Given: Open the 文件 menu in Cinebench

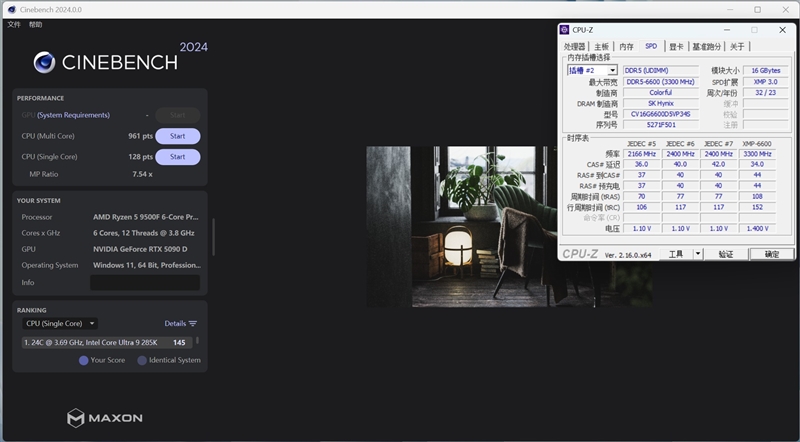Looking at the screenshot, I should click(14, 24).
